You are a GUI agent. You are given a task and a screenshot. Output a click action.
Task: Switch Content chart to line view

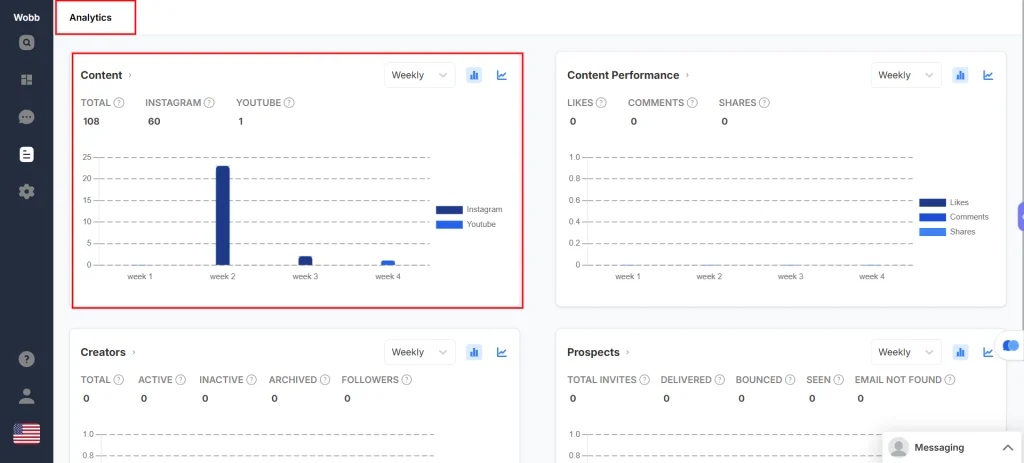pos(502,75)
